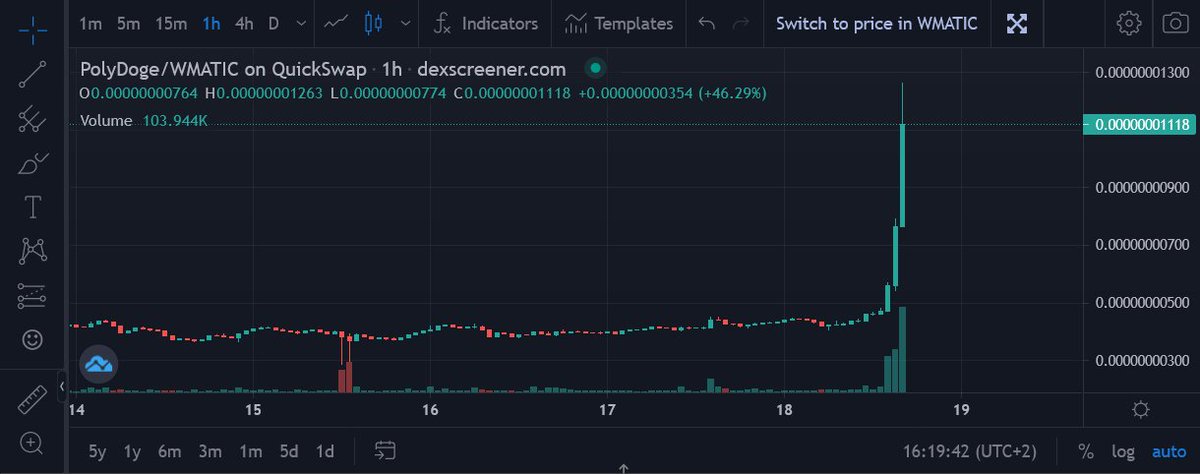Select the 4h timeframe
Viewport: 1200px width, 474px height.
[x=243, y=23]
